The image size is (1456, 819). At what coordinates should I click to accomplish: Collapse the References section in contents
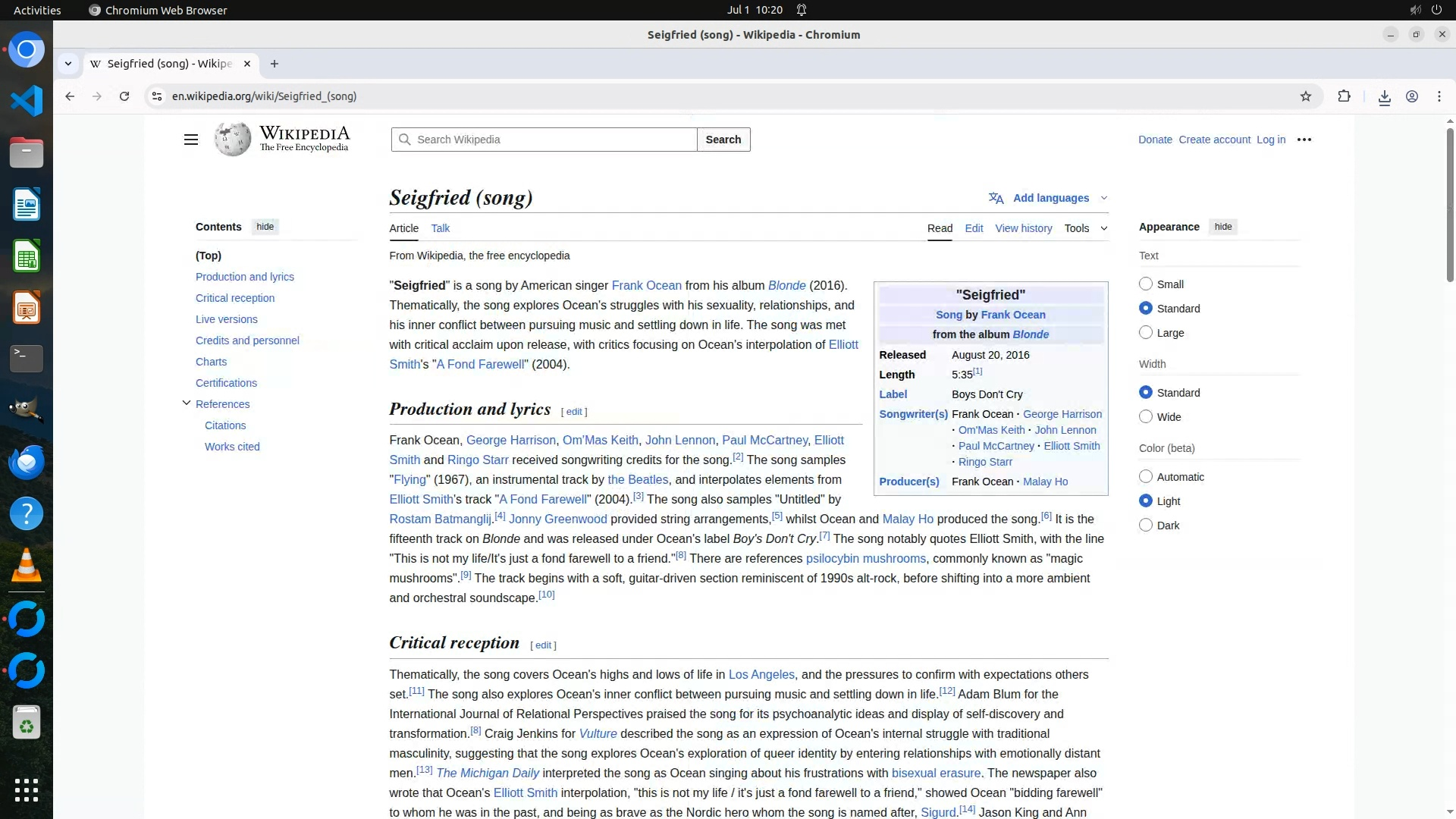click(187, 403)
